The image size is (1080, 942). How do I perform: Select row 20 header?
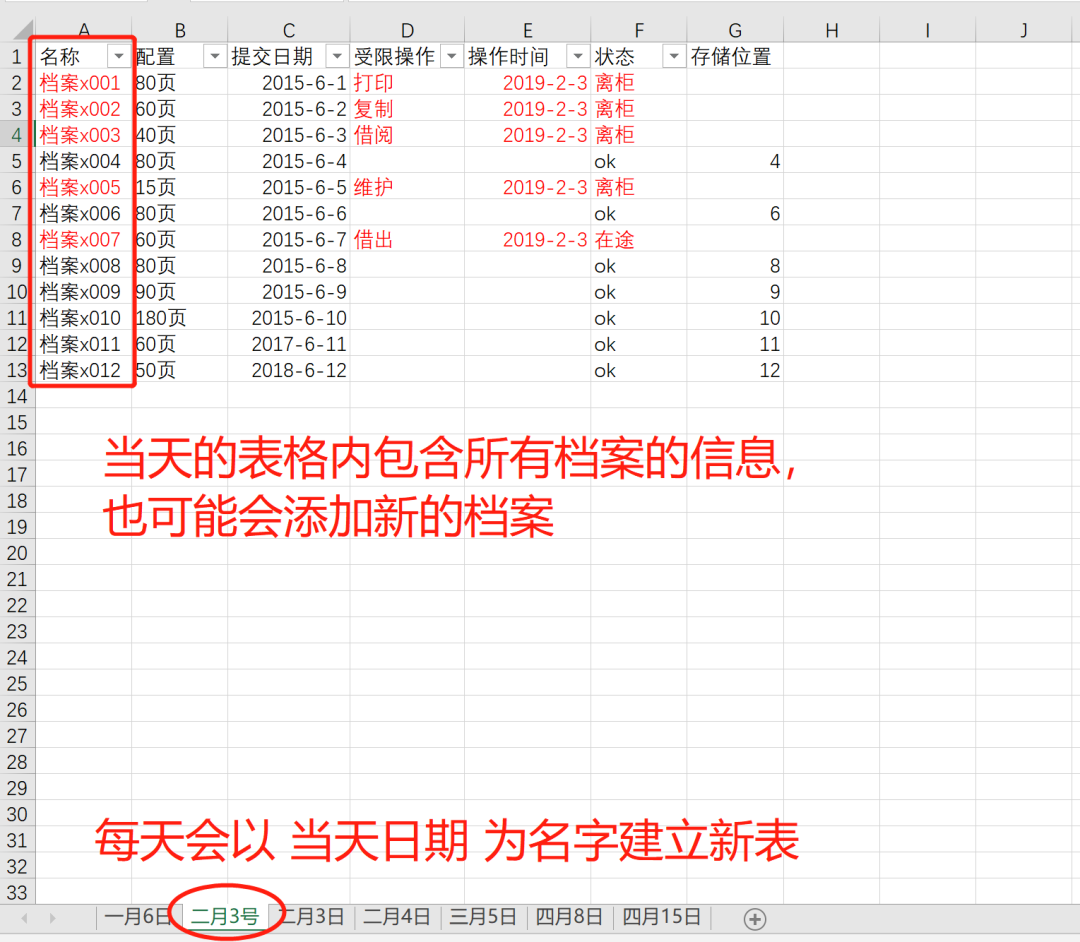pos(17,553)
